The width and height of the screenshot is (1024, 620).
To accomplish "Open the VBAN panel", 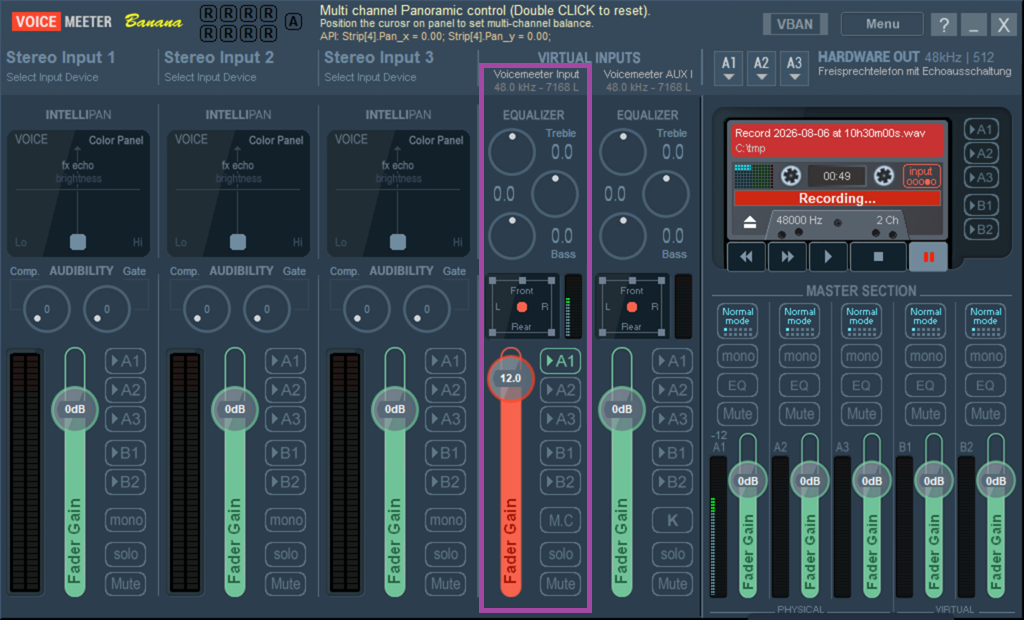I will [795, 24].
